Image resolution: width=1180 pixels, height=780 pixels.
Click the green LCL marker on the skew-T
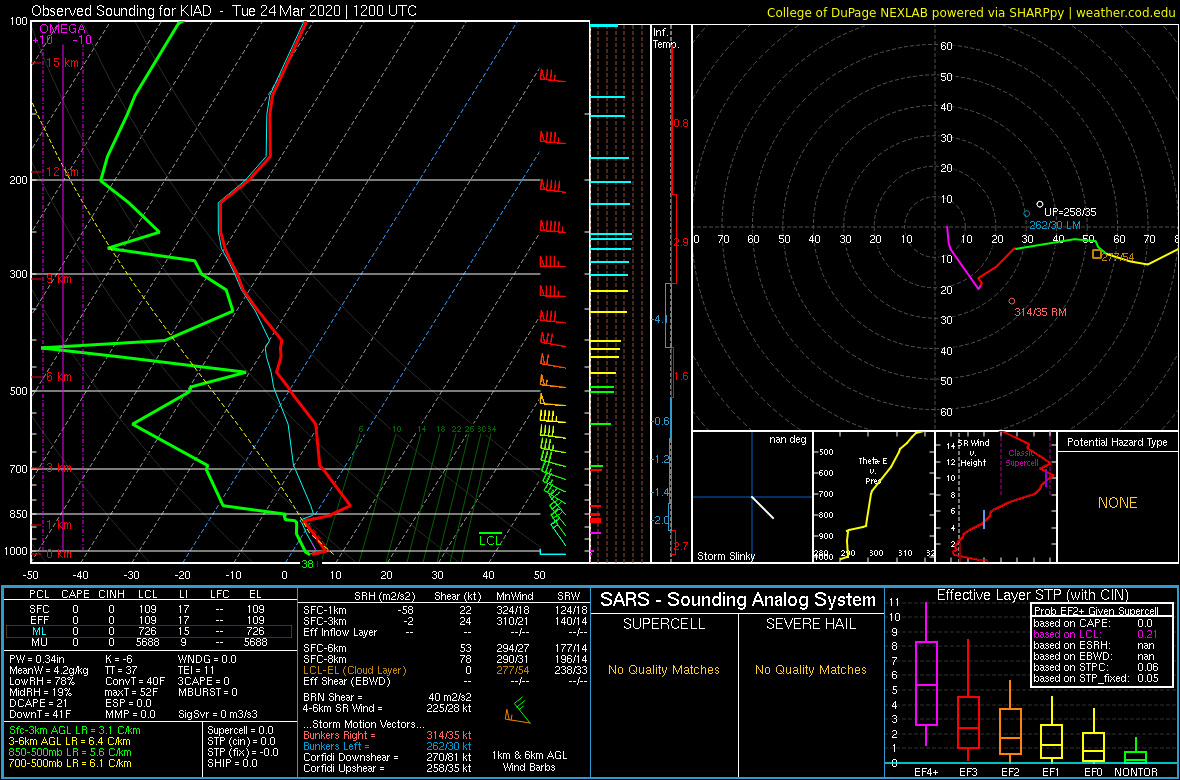tap(491, 538)
